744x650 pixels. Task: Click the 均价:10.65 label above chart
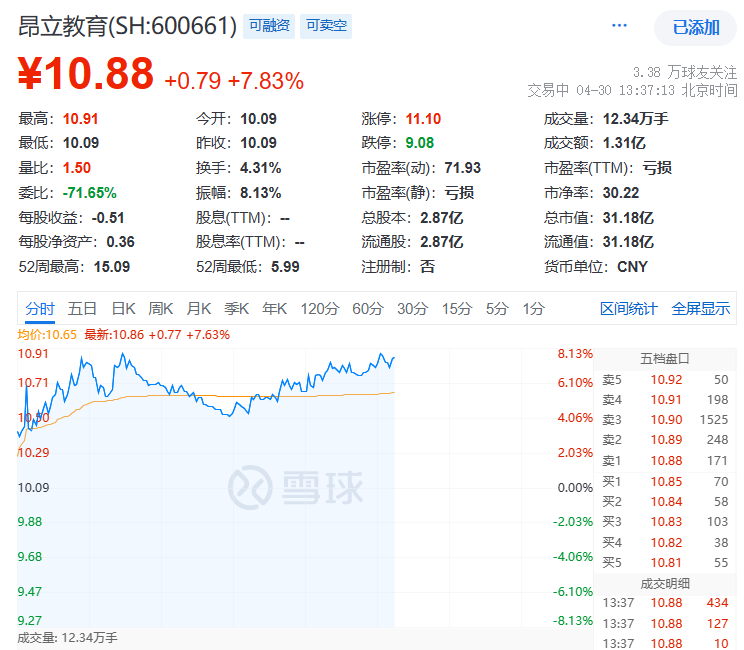click(47, 334)
